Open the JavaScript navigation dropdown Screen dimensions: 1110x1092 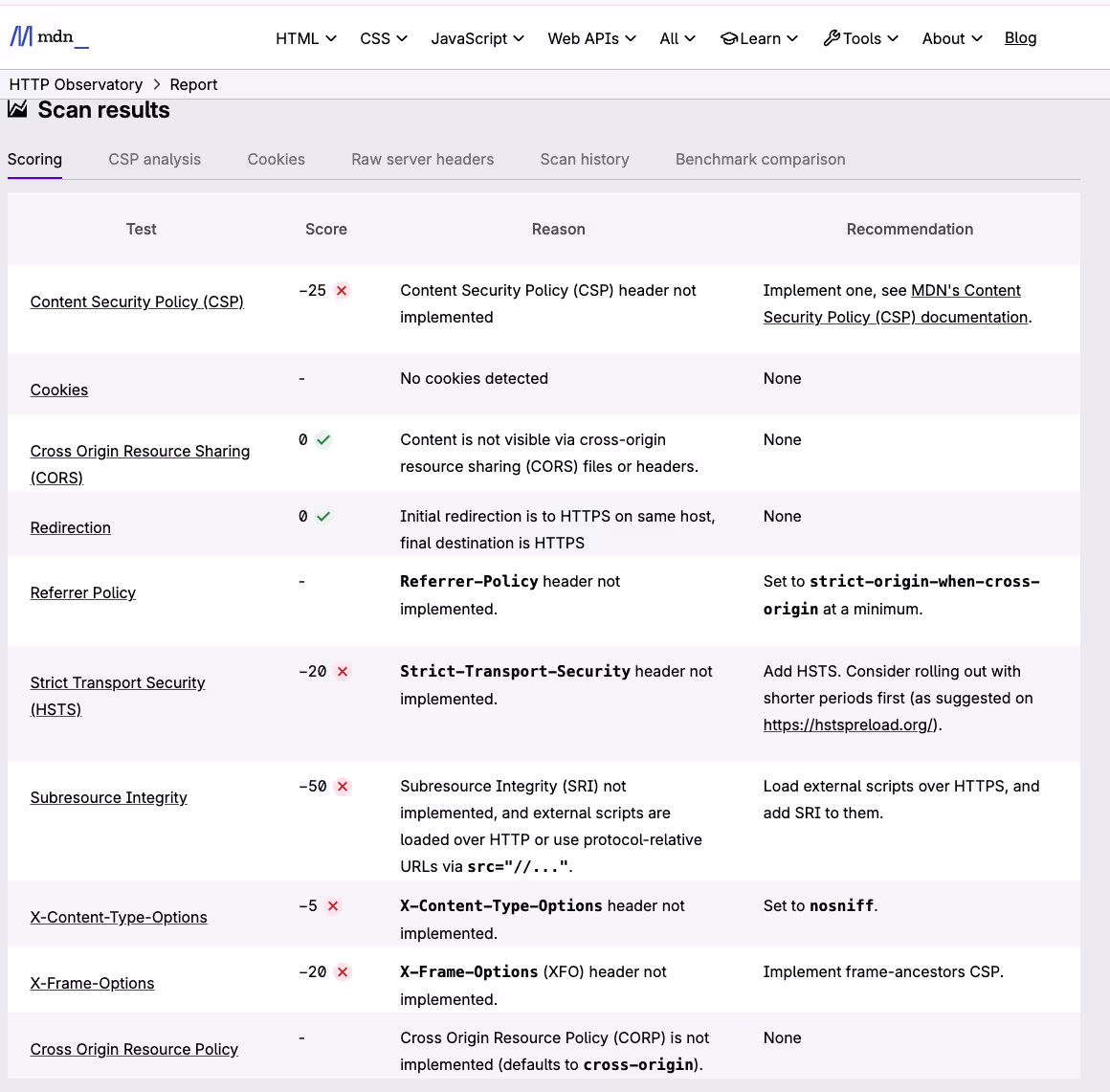477,38
